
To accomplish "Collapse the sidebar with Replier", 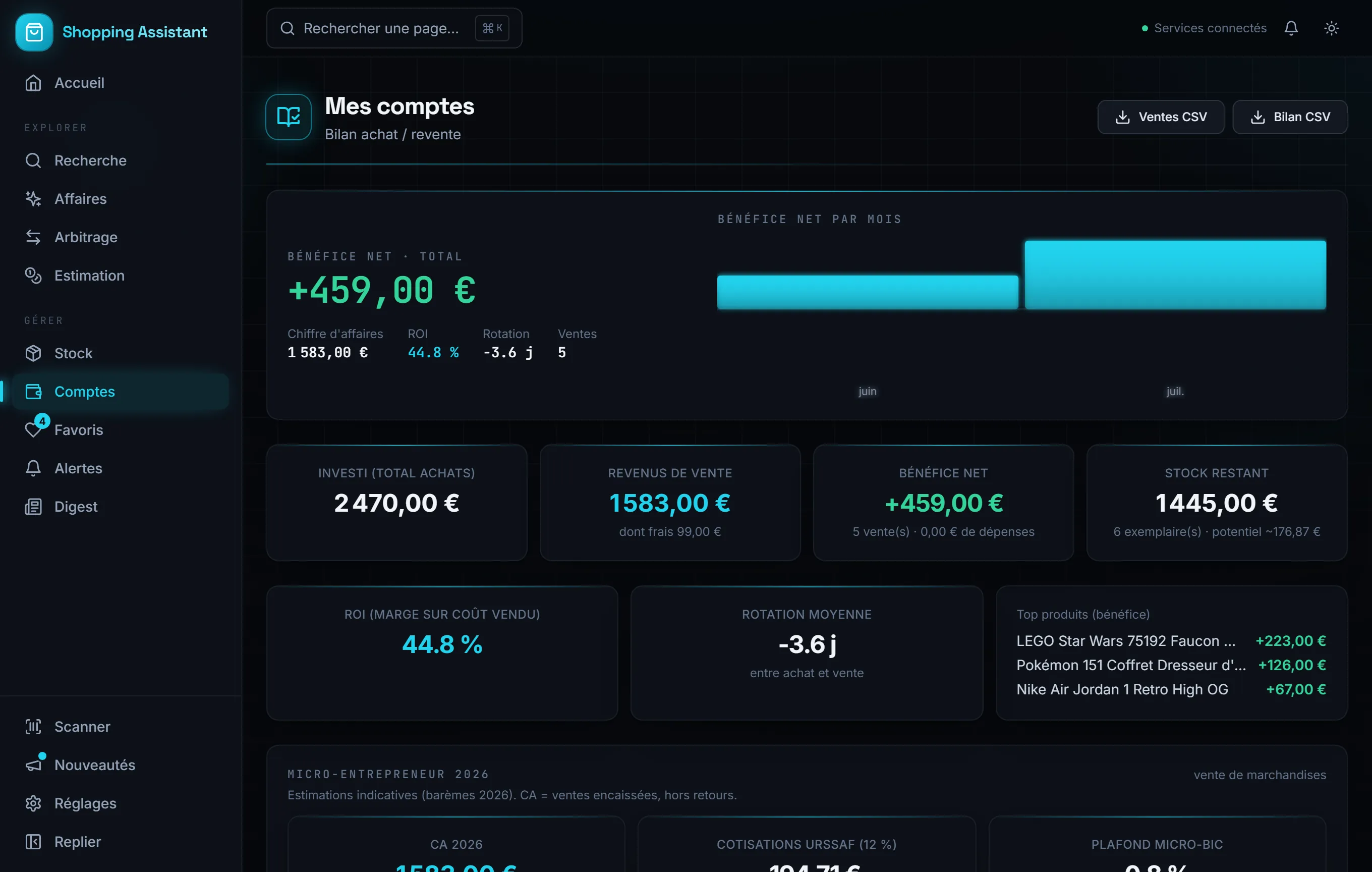I will coord(121,841).
